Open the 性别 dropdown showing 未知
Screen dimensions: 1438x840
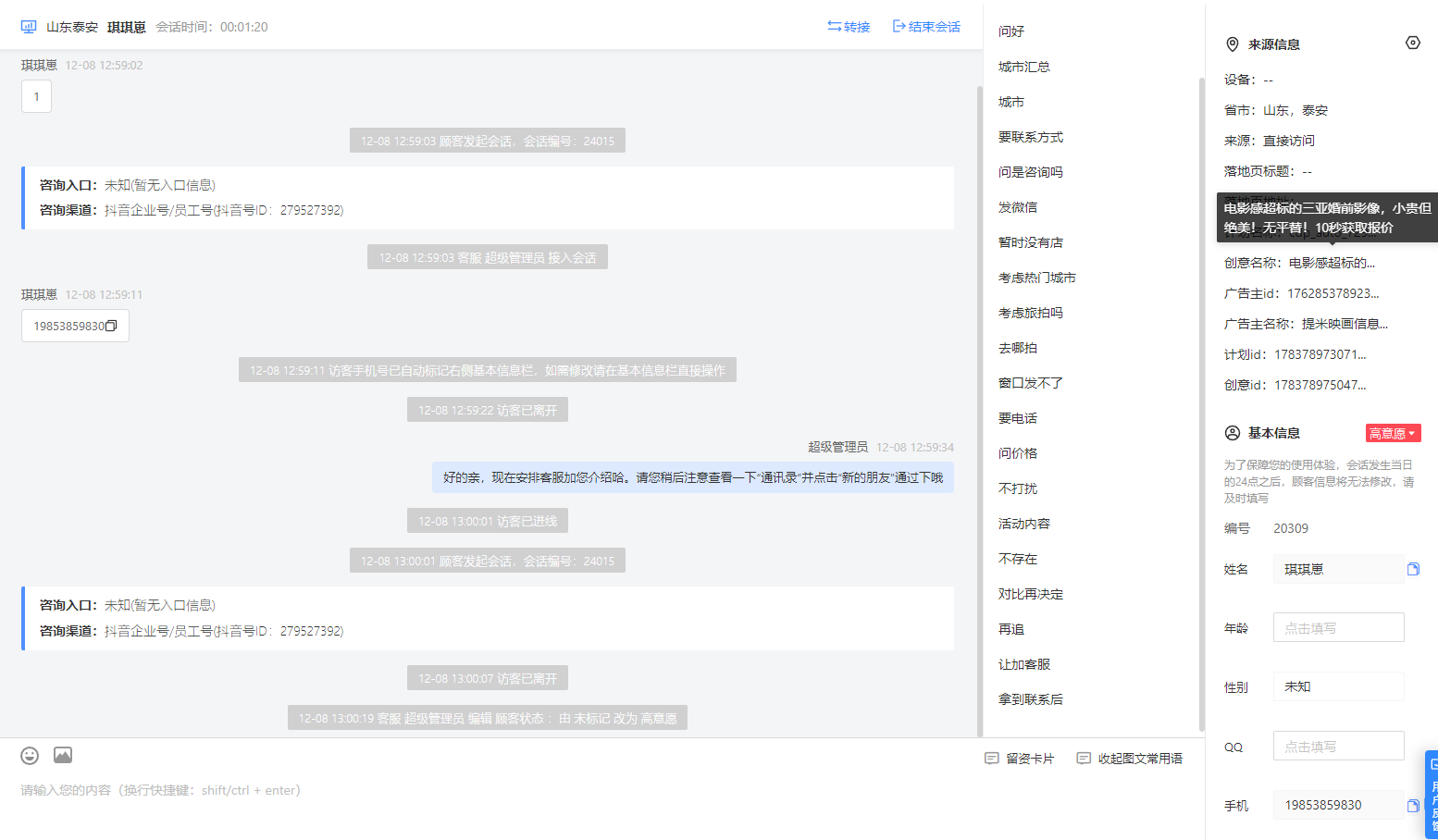(x=1338, y=686)
